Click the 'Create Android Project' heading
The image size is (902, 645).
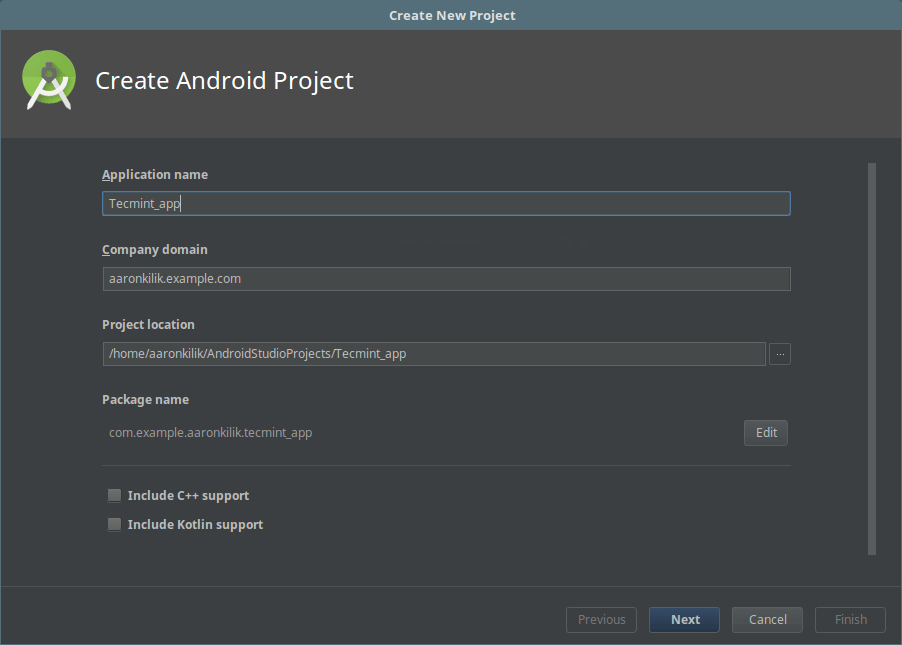[224, 81]
